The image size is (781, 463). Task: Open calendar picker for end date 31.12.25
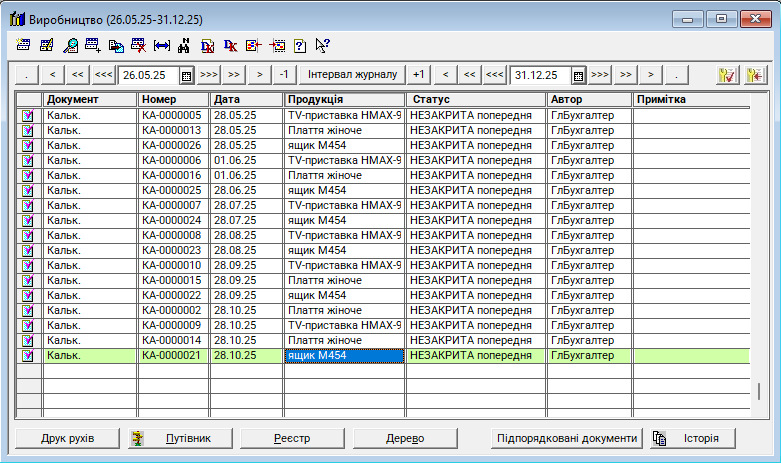tap(578, 75)
